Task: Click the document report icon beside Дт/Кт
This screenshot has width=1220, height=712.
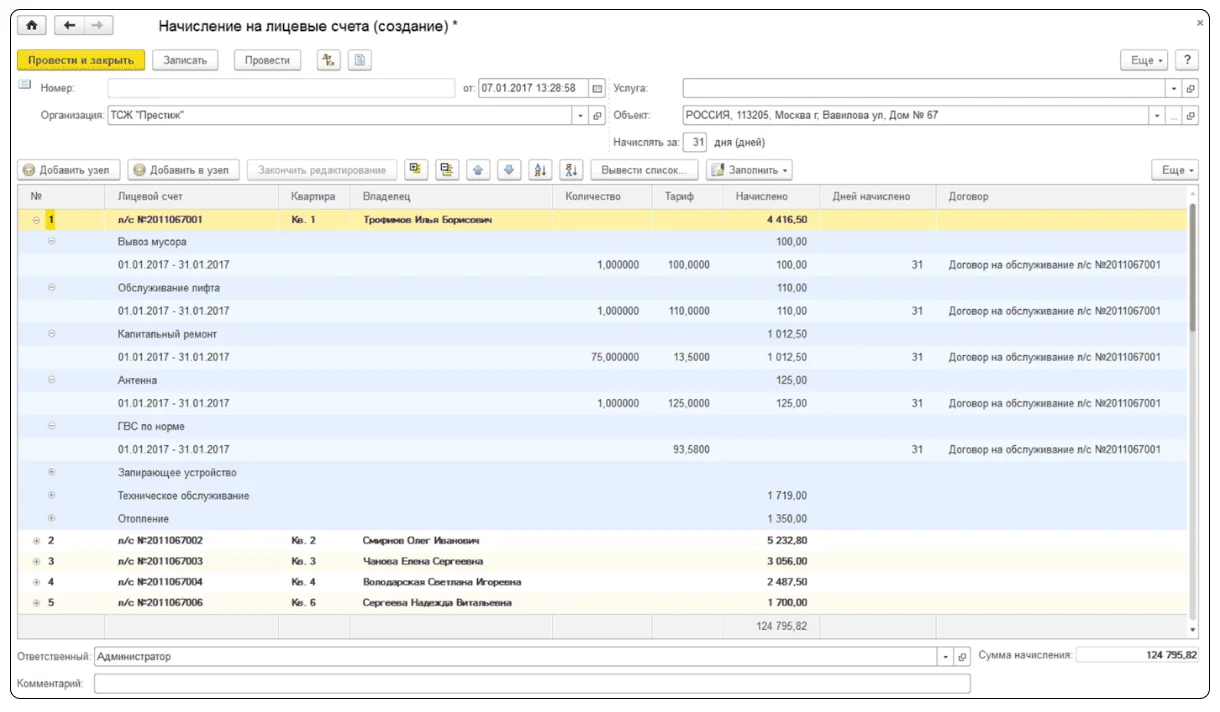Action: [x=359, y=60]
